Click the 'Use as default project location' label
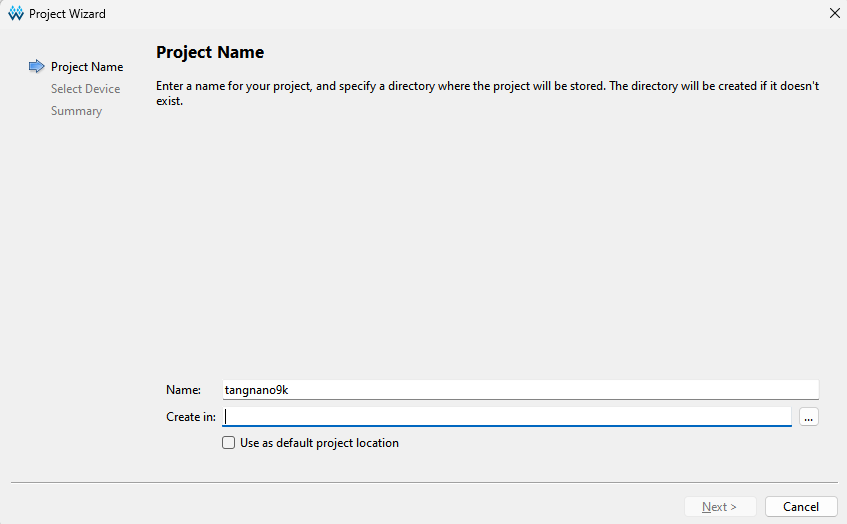The height and width of the screenshot is (524, 847). click(319, 443)
